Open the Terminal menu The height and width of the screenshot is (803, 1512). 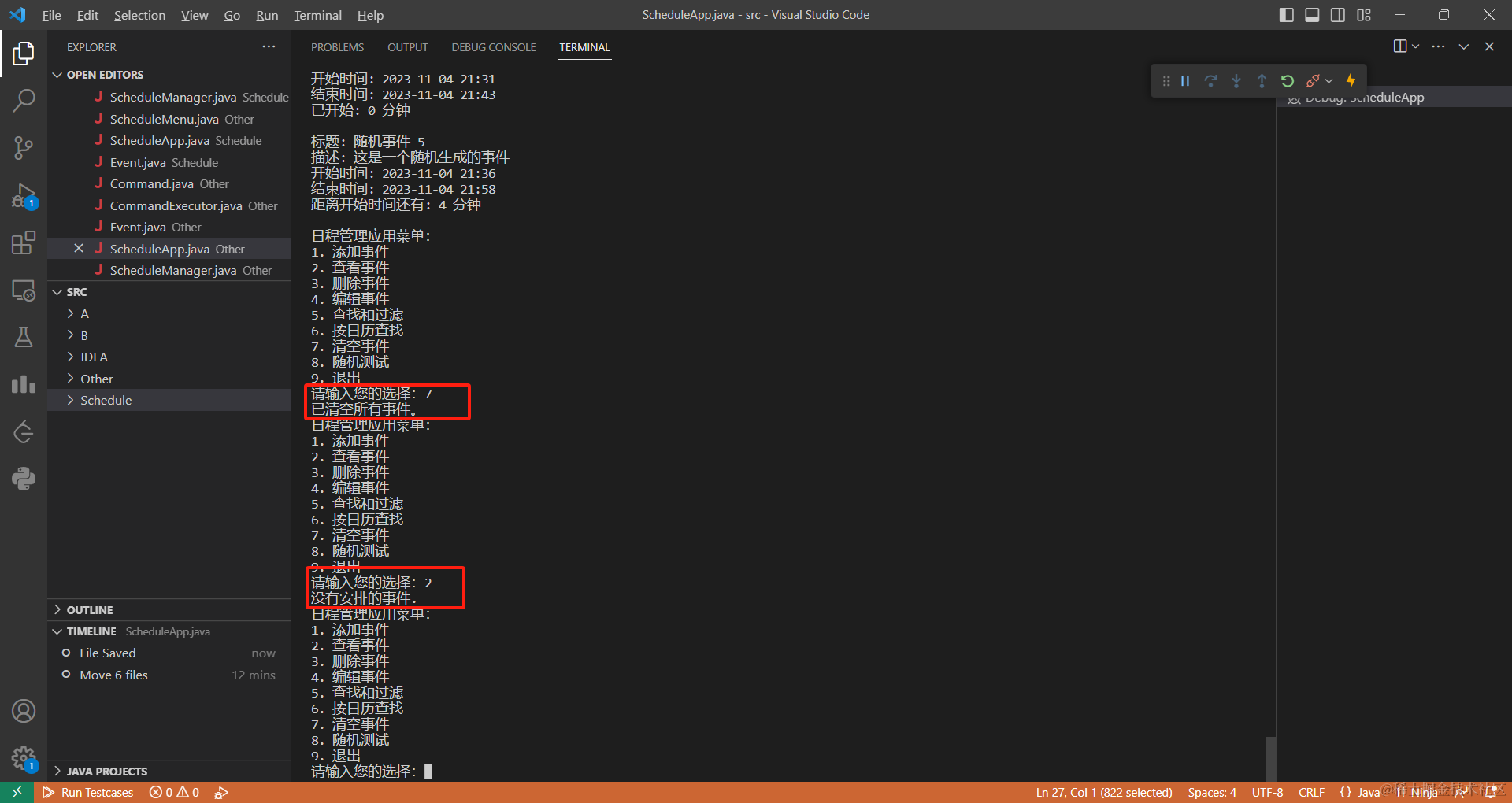(317, 15)
